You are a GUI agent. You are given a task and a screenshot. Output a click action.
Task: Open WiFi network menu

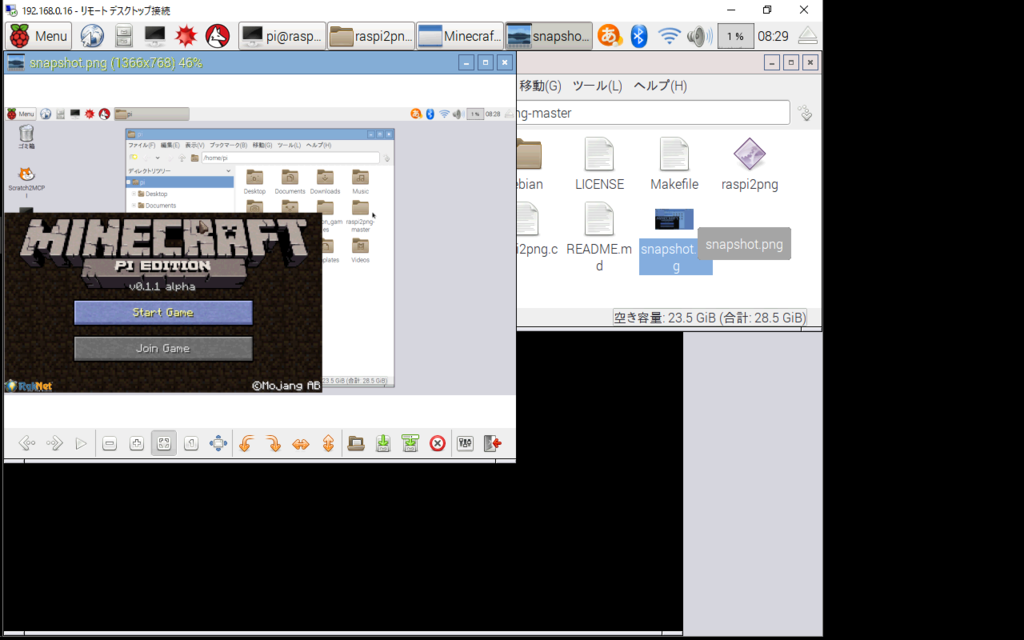point(669,36)
